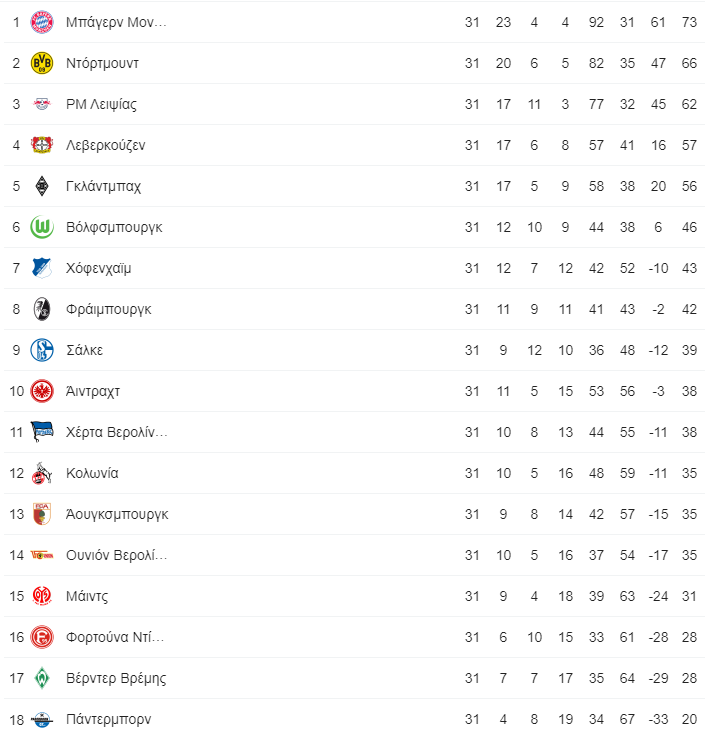Open the Άουγκσμπουργκ team link
The image size is (725, 747).
click(x=117, y=514)
